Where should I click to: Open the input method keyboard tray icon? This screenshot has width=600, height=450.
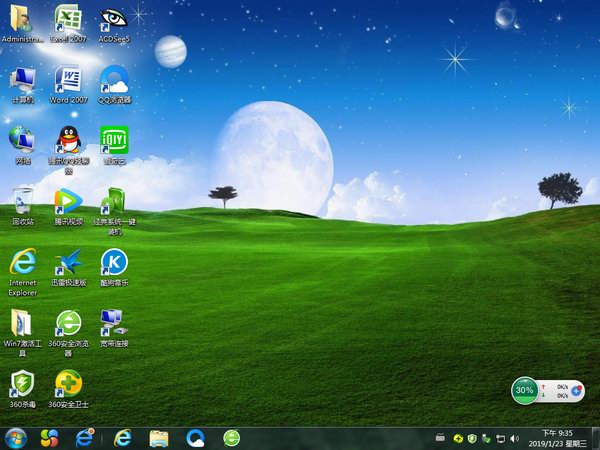click(x=439, y=438)
